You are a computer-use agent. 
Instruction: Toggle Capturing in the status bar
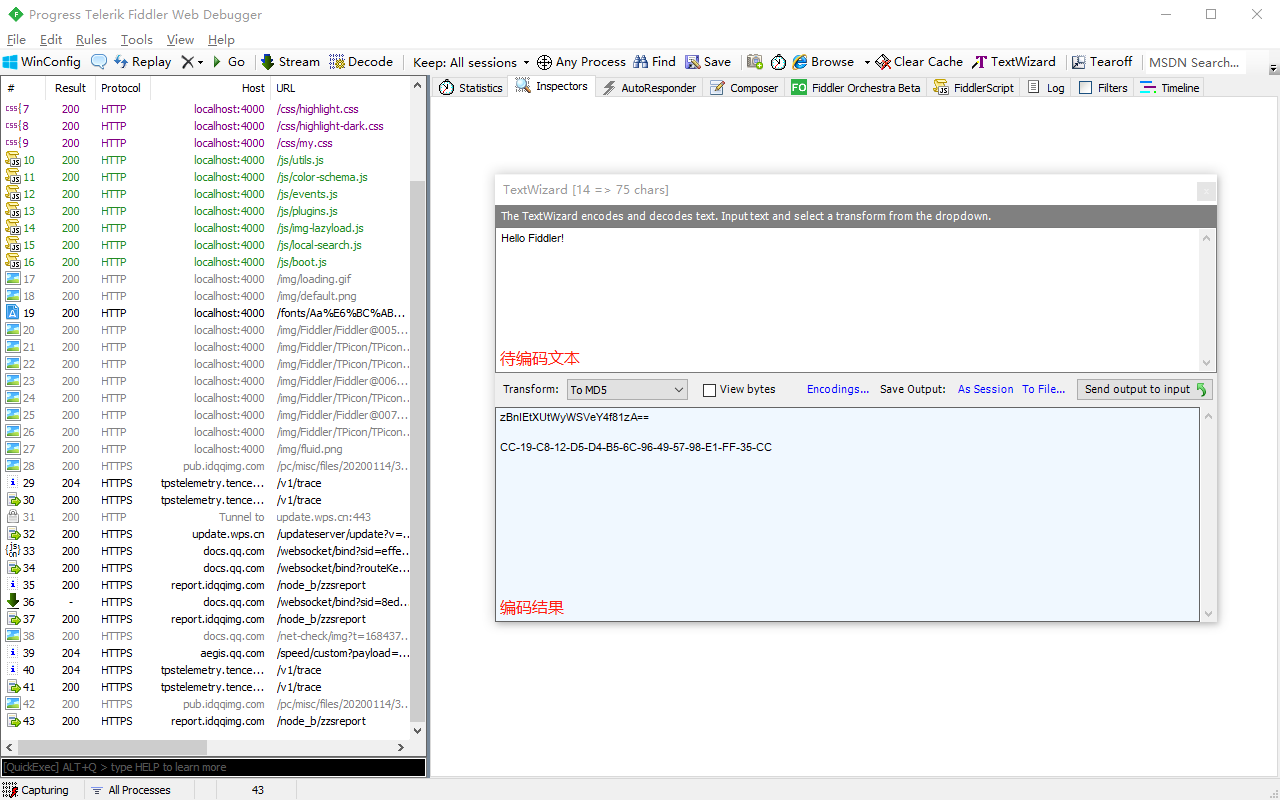coord(36,790)
